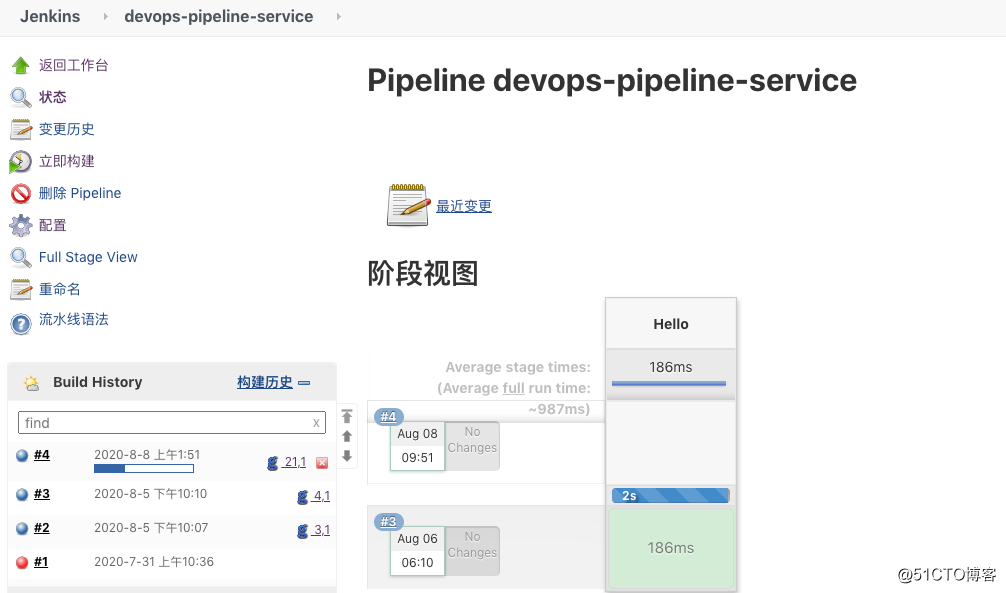Open build #1 link in history
This screenshot has width=1006, height=593.
point(41,562)
